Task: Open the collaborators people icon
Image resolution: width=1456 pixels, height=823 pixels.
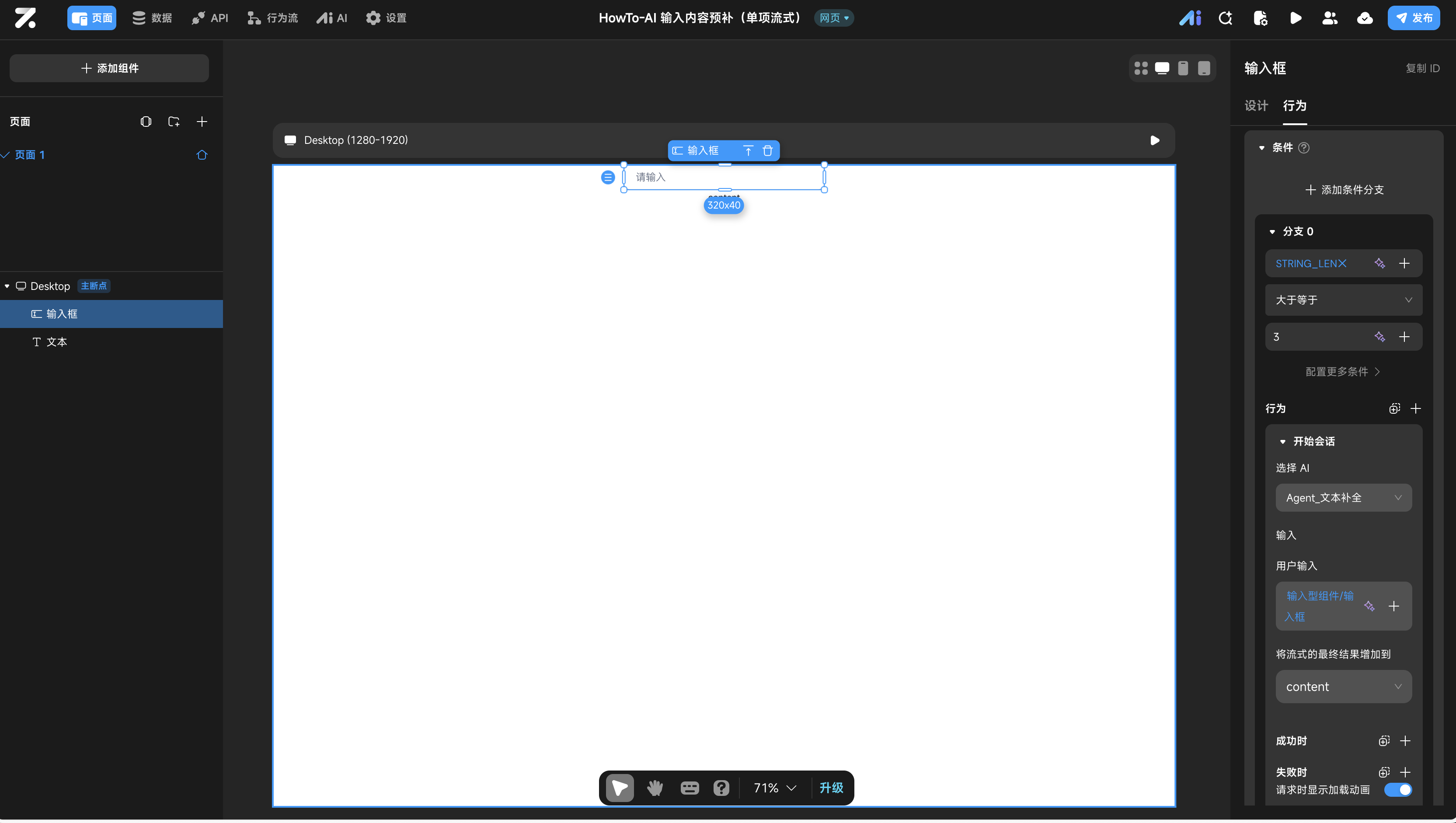Action: click(x=1329, y=18)
